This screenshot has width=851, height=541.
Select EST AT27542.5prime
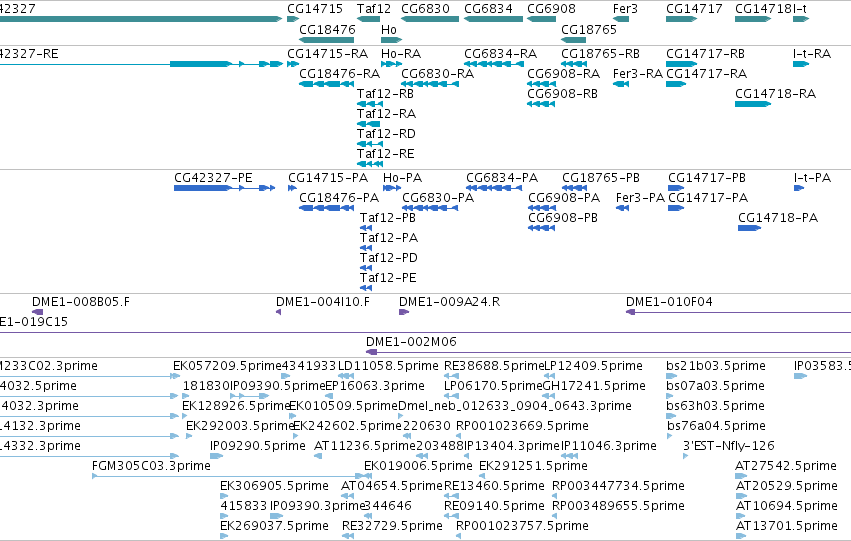[786, 466]
